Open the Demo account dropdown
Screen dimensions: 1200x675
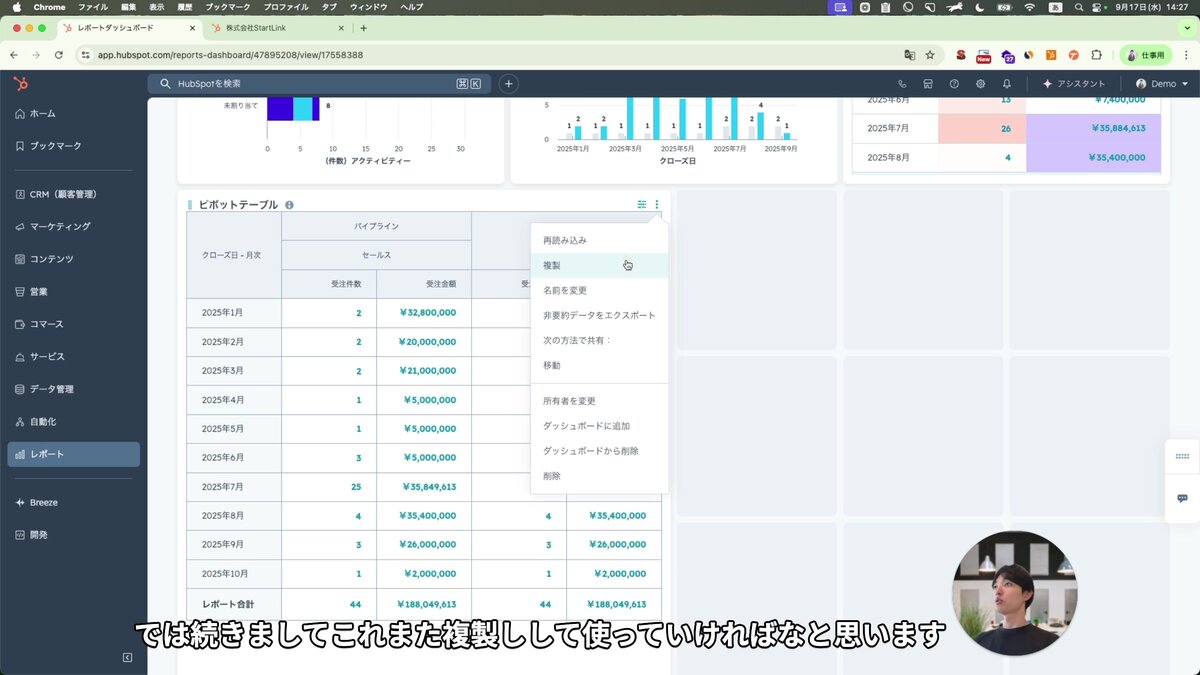(x=1162, y=84)
